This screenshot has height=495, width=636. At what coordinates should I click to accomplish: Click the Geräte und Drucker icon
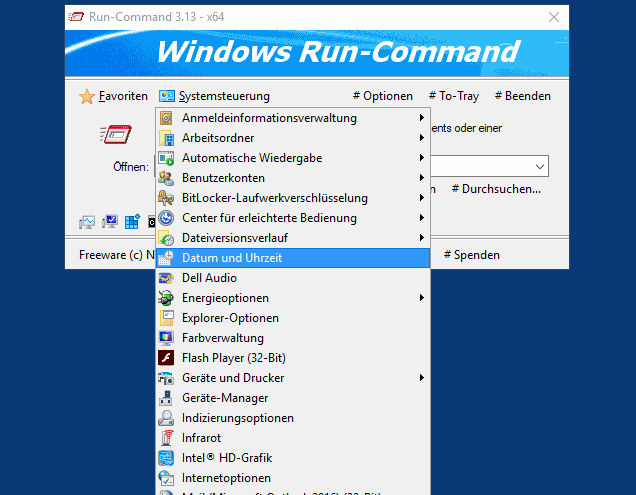(166, 378)
